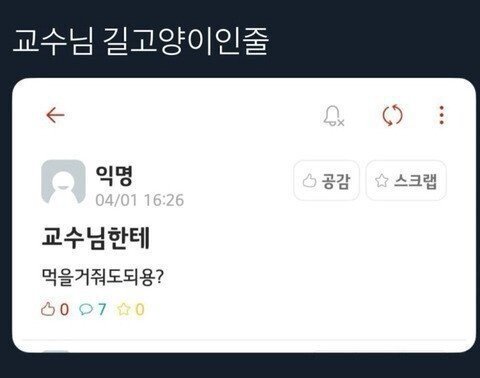This screenshot has height=378, width=480.
Task: Toggle the muted notification bell
Action: (333, 116)
